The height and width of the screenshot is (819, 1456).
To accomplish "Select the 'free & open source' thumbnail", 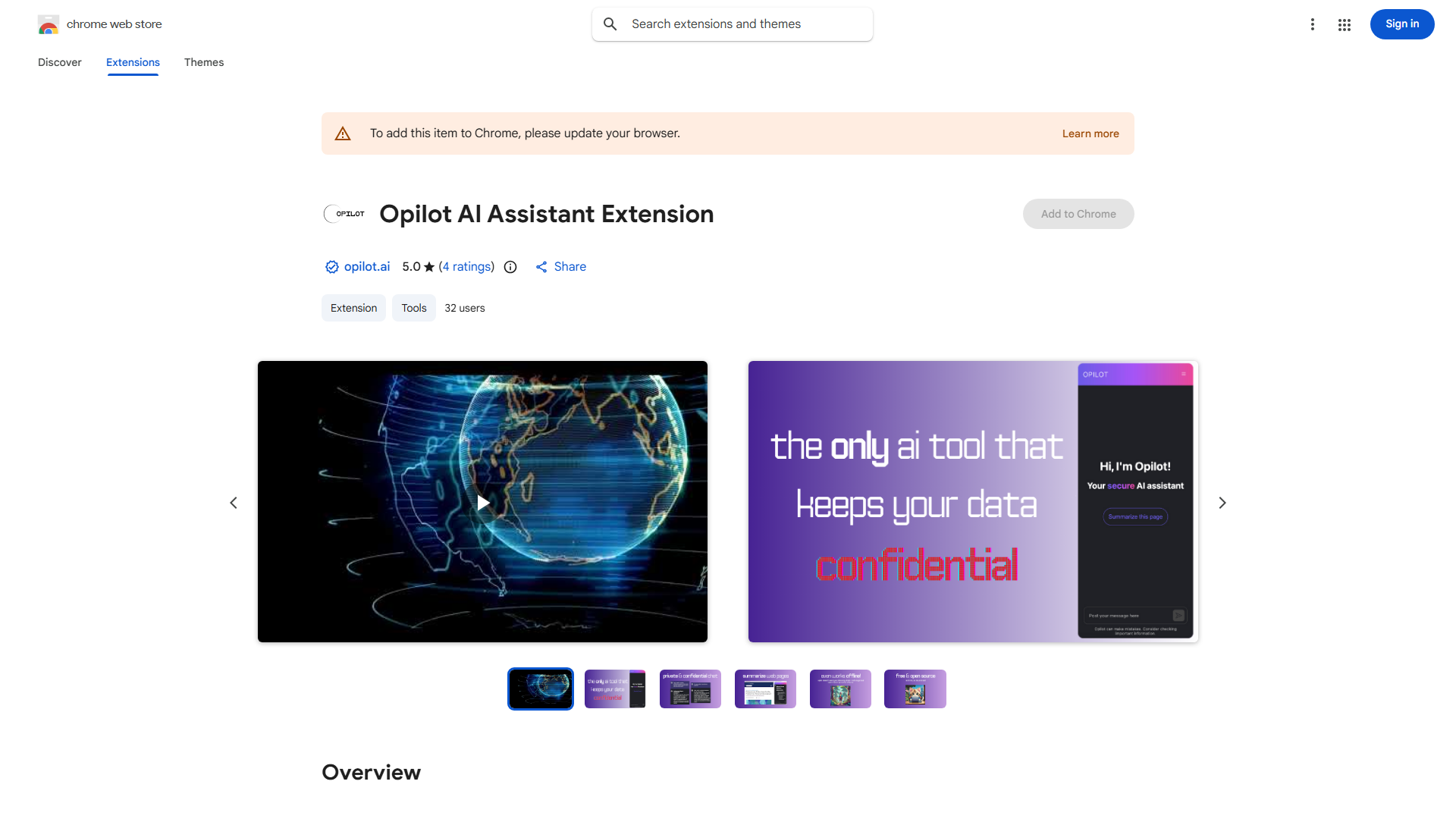I will tap(915, 689).
